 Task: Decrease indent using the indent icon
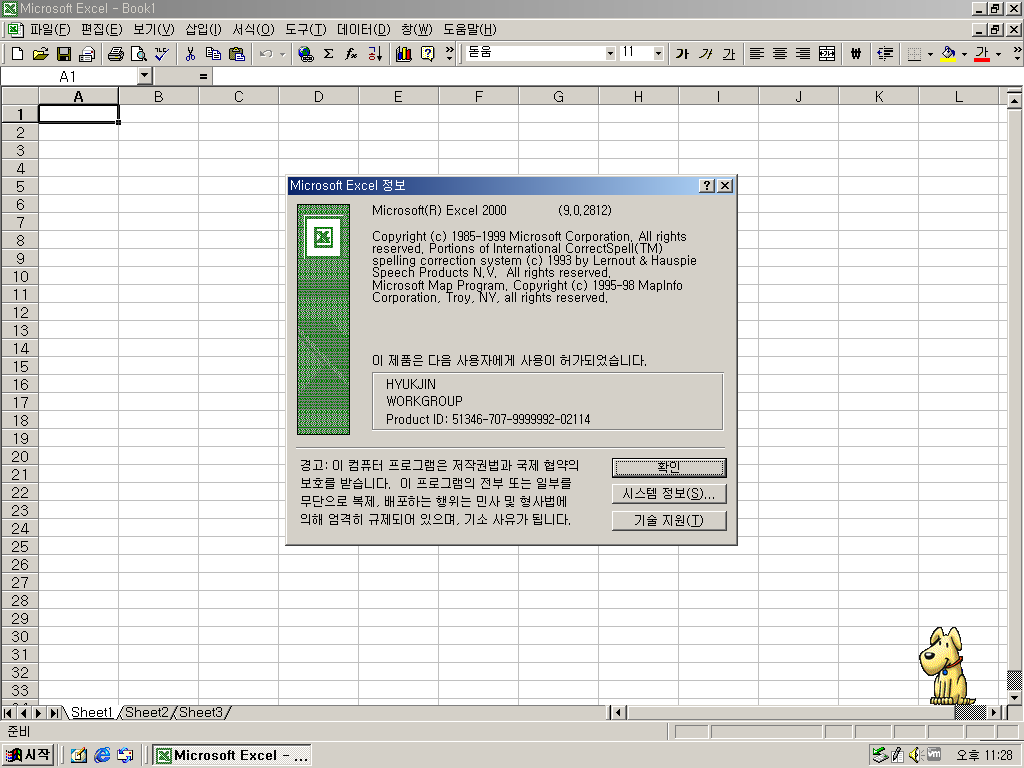(x=885, y=54)
